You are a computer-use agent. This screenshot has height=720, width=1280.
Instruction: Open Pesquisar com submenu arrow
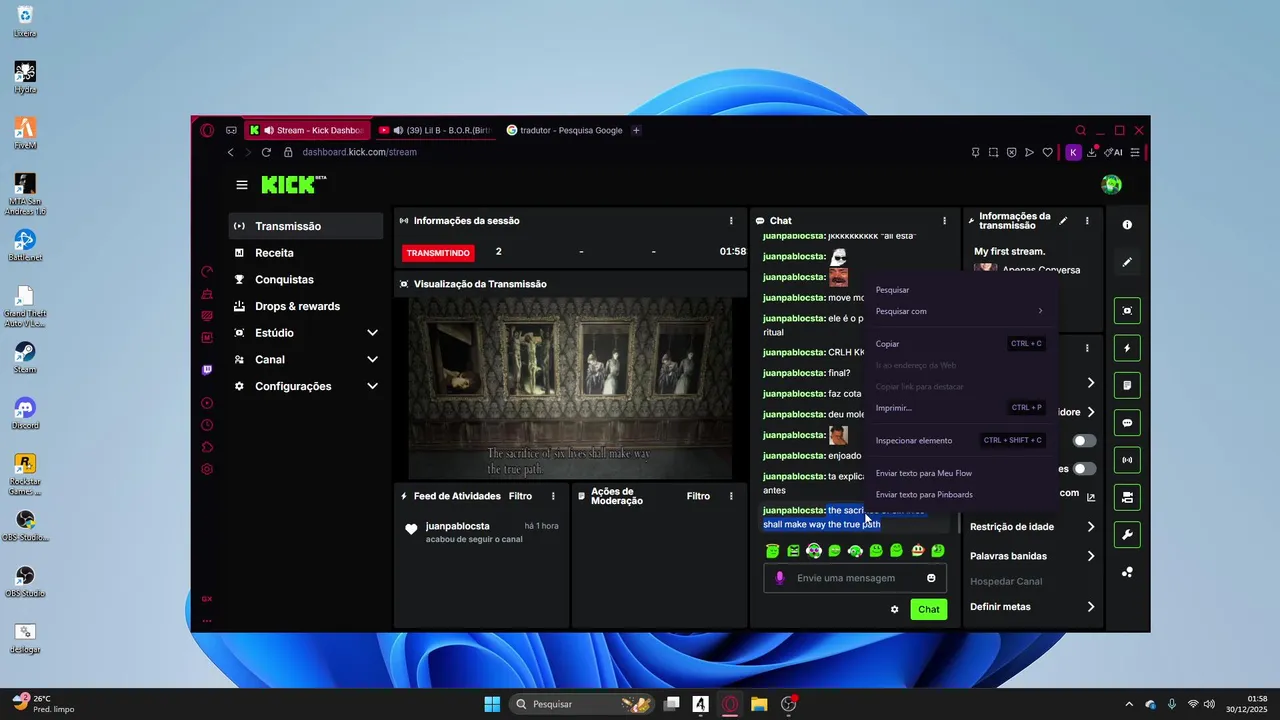tap(1040, 311)
